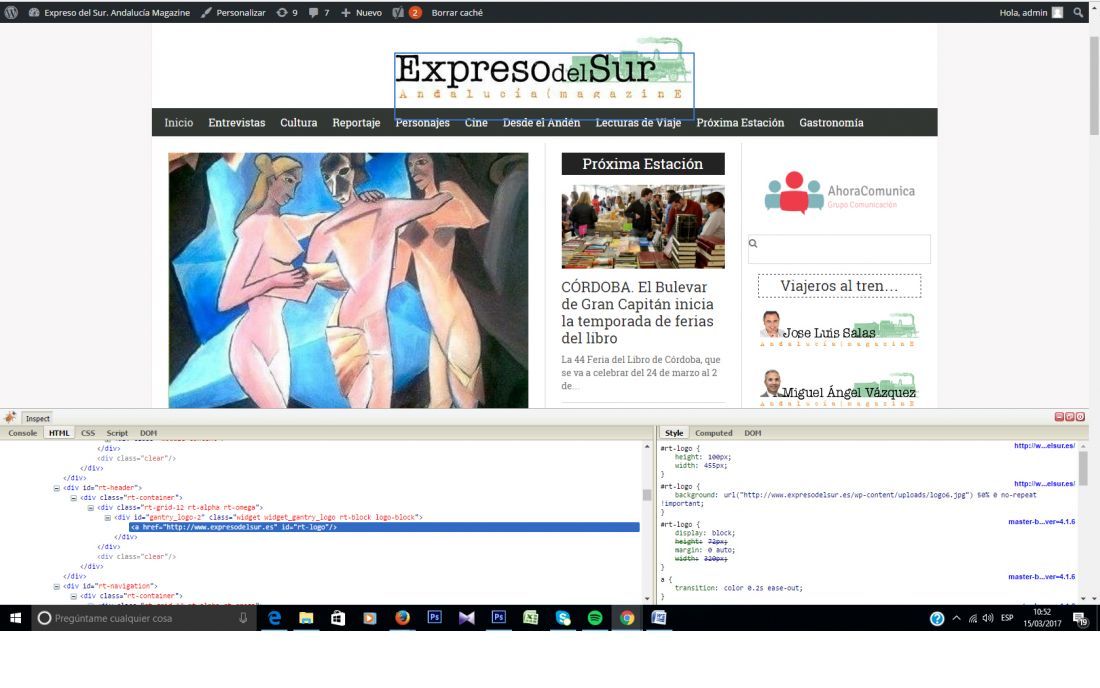Switch to the Console tab
The width and height of the screenshot is (1100, 688).
[x=22, y=433]
